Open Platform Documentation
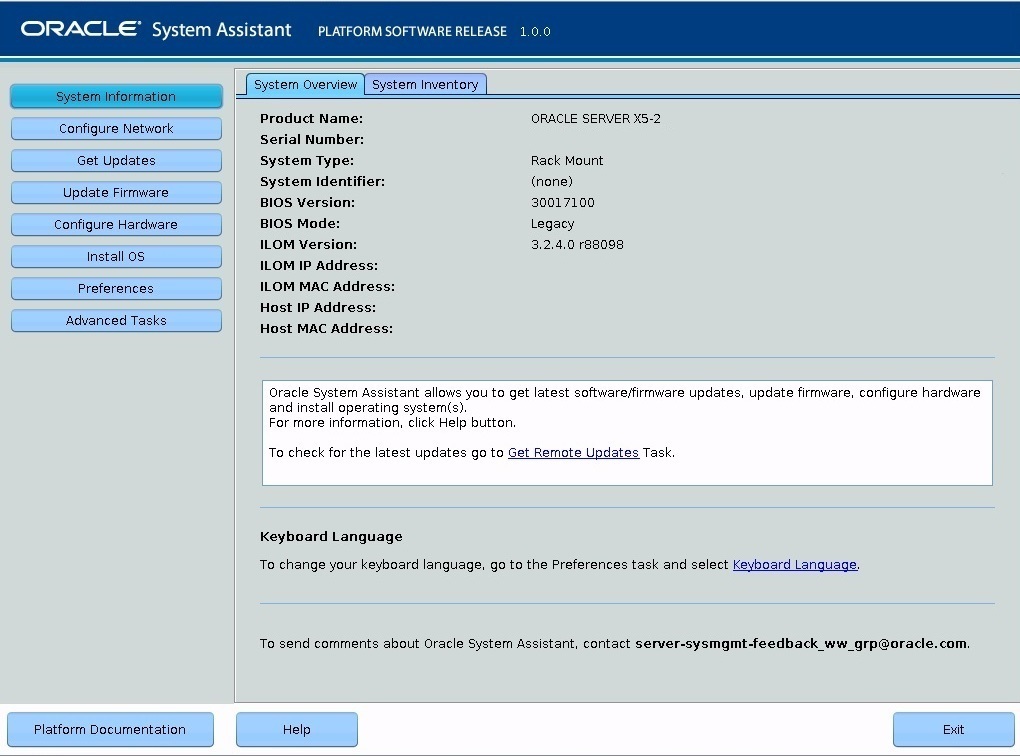 110,729
